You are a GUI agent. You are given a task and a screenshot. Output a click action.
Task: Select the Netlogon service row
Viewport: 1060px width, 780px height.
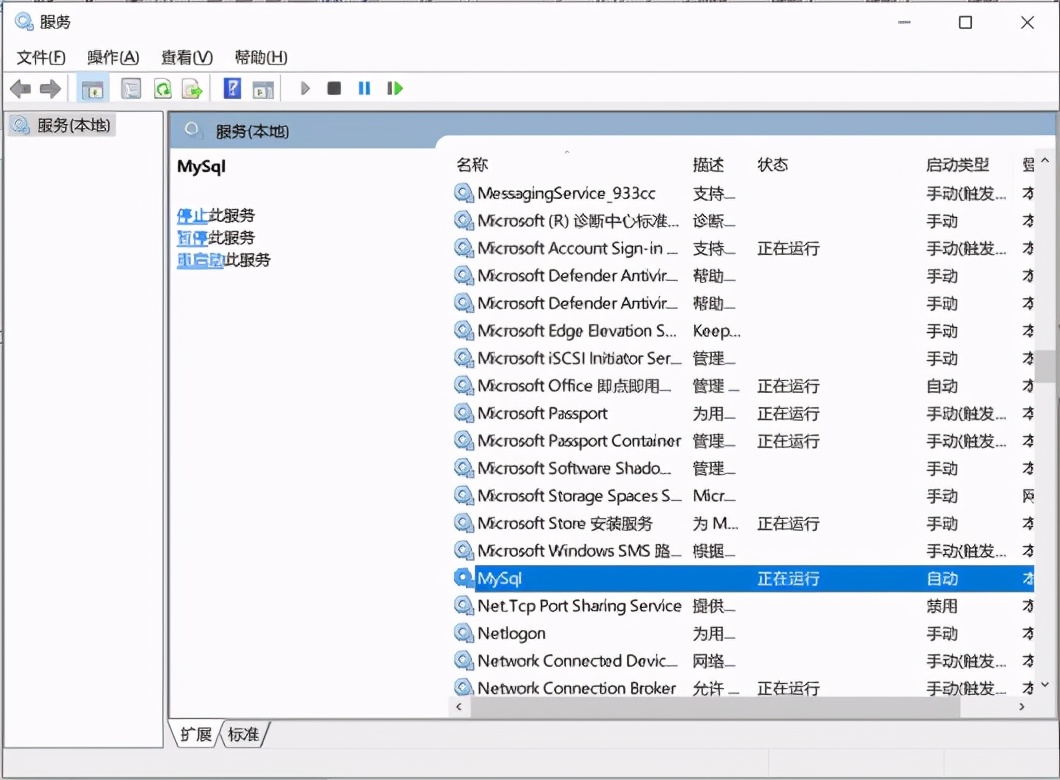pos(743,633)
